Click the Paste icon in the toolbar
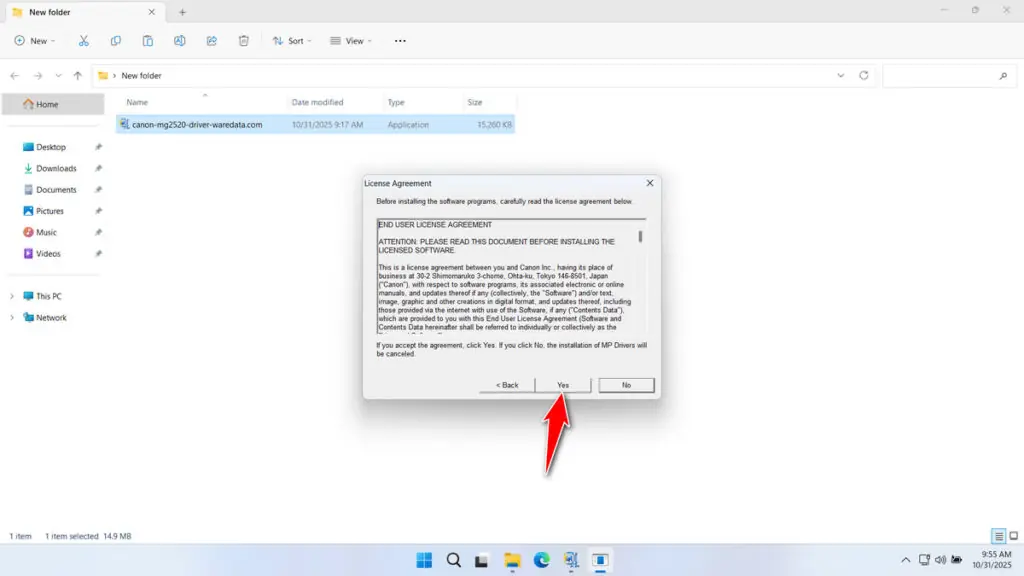The width and height of the screenshot is (1024, 576). pyautogui.click(x=147, y=40)
